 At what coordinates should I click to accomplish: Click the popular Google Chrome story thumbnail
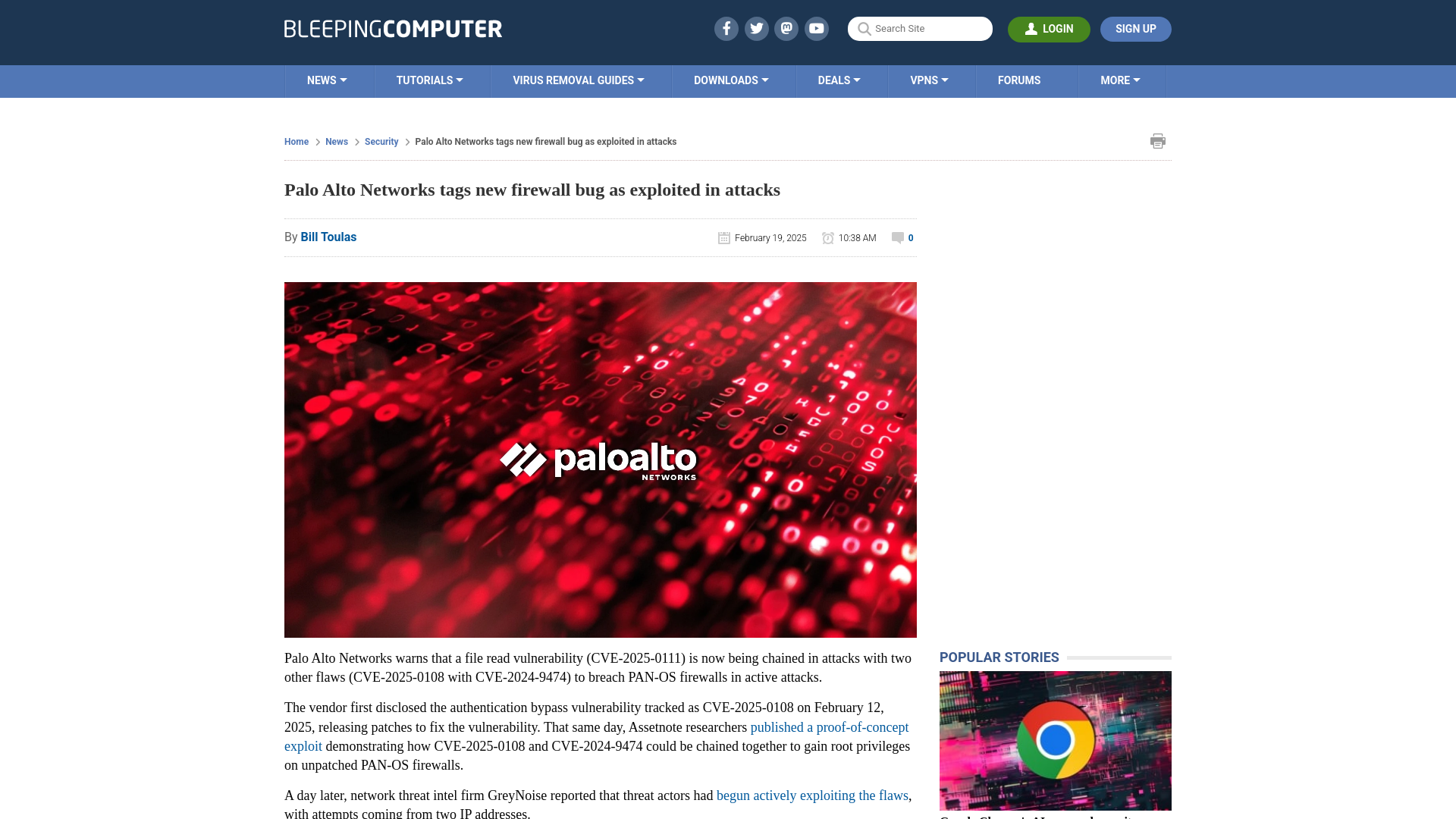tap(1054, 740)
